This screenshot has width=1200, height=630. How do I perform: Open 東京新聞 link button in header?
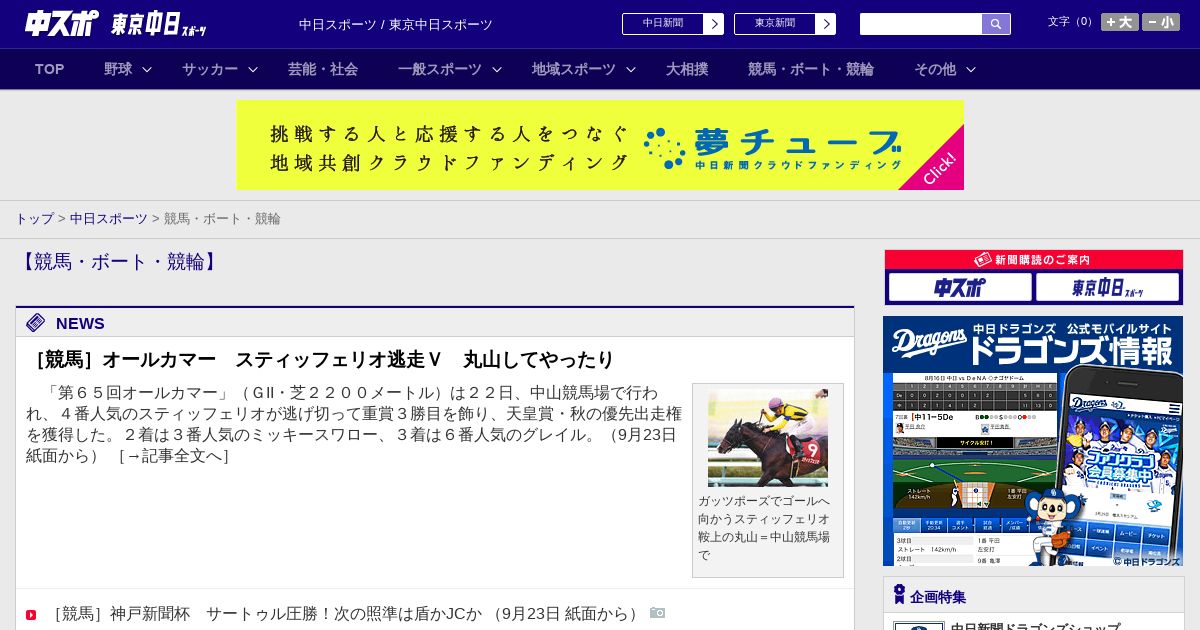(x=775, y=24)
